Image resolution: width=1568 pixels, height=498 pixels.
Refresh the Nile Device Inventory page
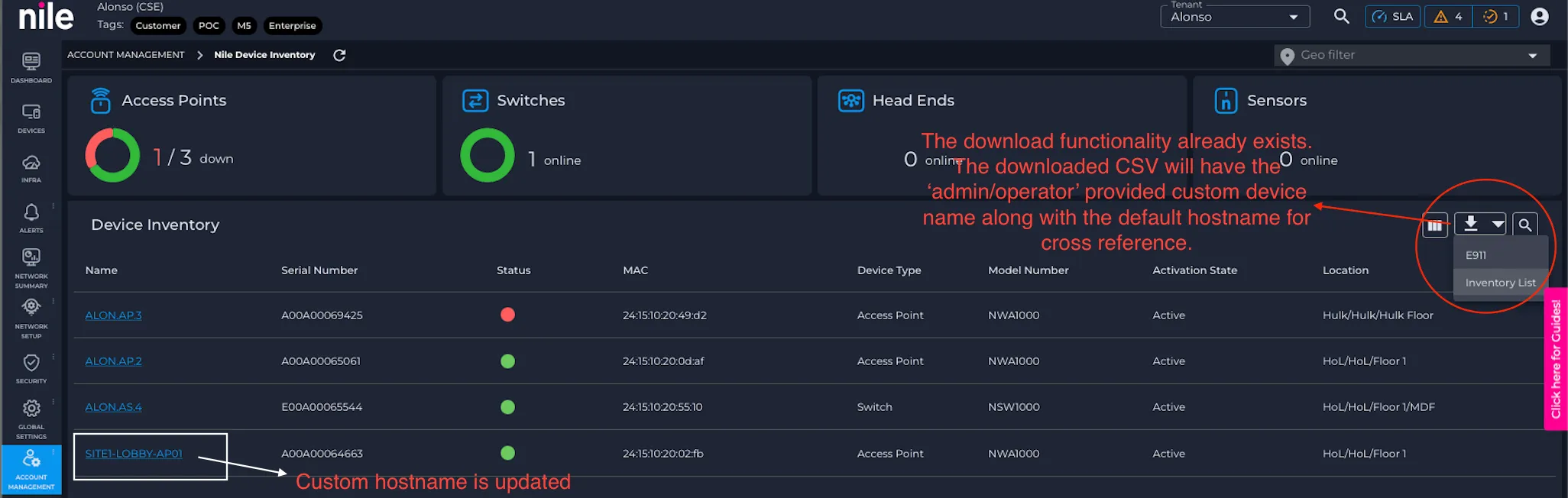click(x=339, y=55)
